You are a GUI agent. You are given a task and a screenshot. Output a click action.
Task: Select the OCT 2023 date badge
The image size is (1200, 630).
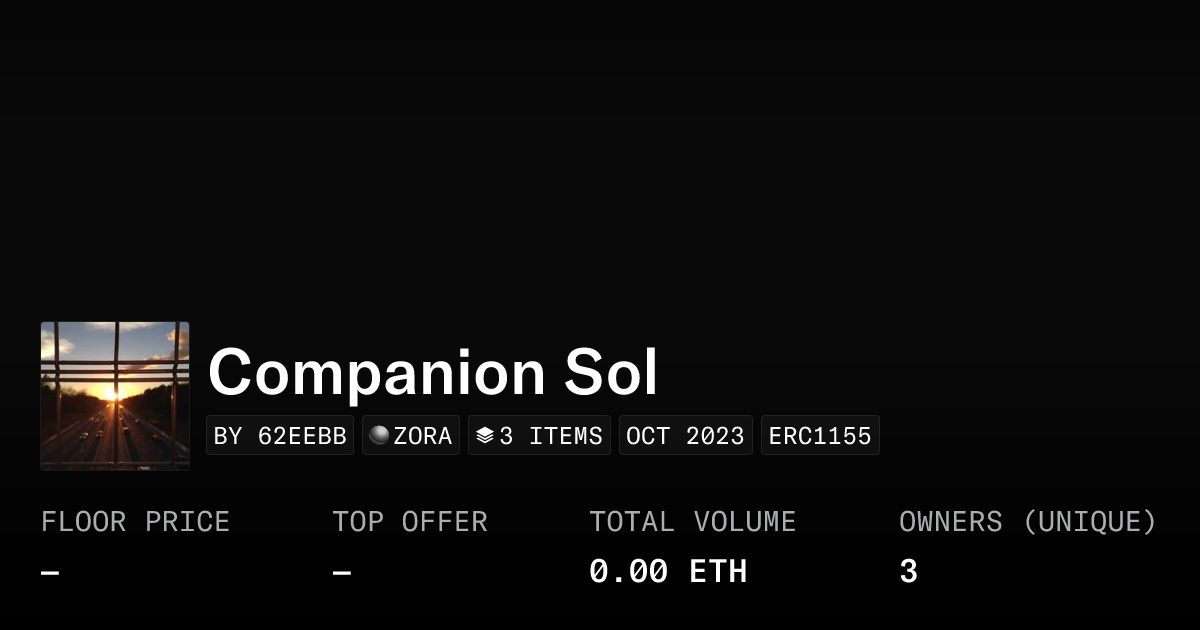685,436
